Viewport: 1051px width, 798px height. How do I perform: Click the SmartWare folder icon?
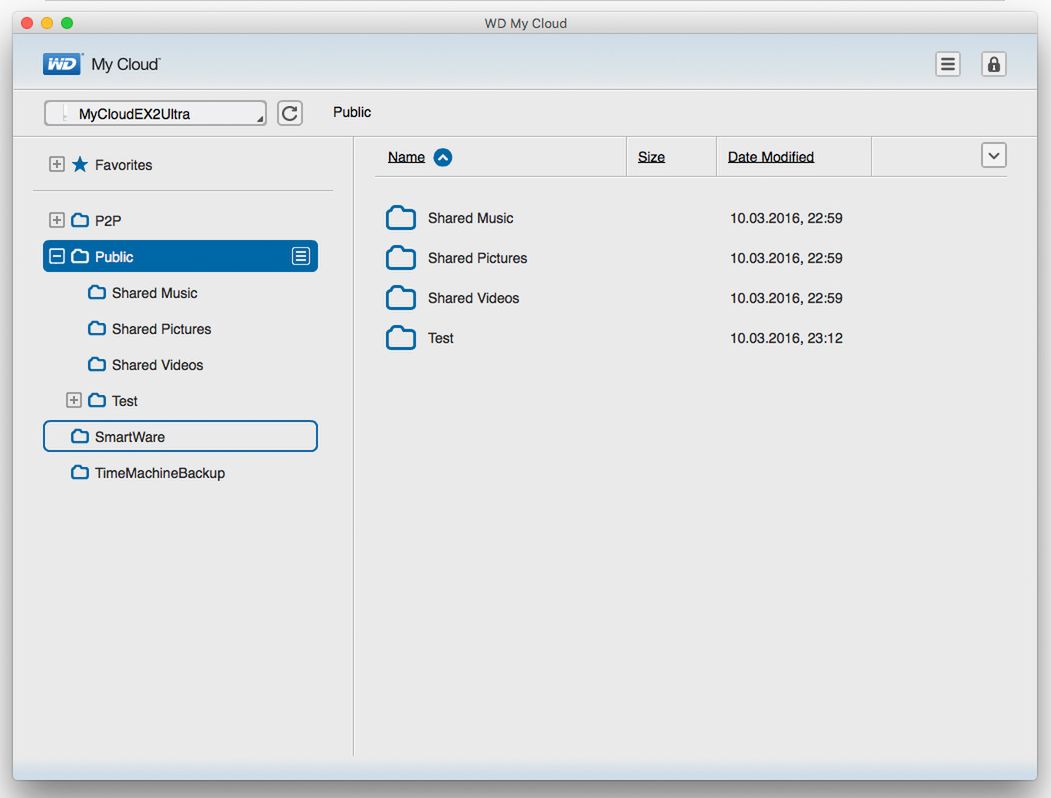tap(80, 436)
